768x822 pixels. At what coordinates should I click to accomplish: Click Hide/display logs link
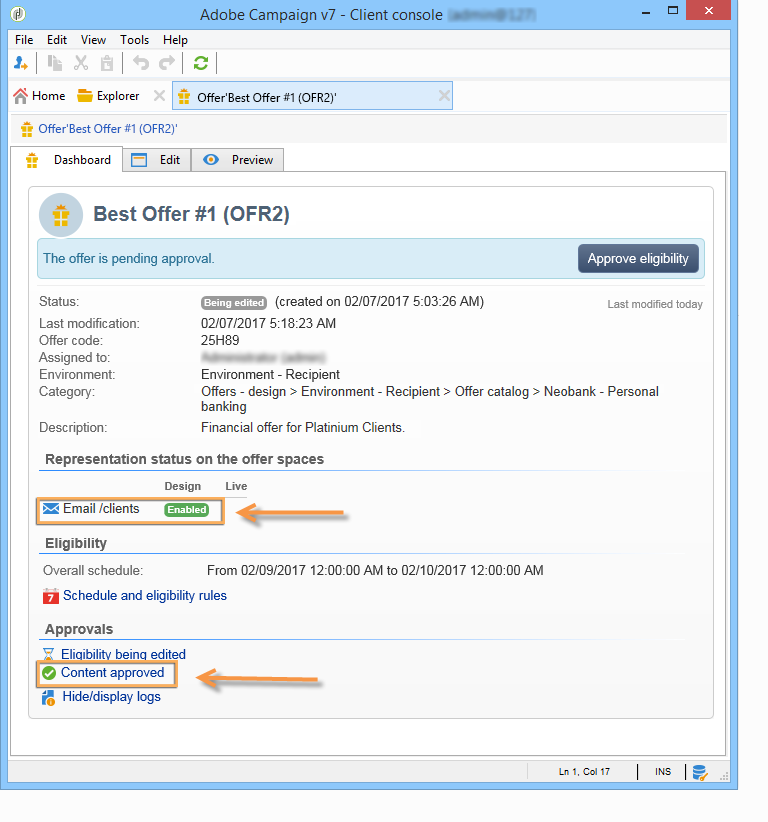click(x=111, y=697)
